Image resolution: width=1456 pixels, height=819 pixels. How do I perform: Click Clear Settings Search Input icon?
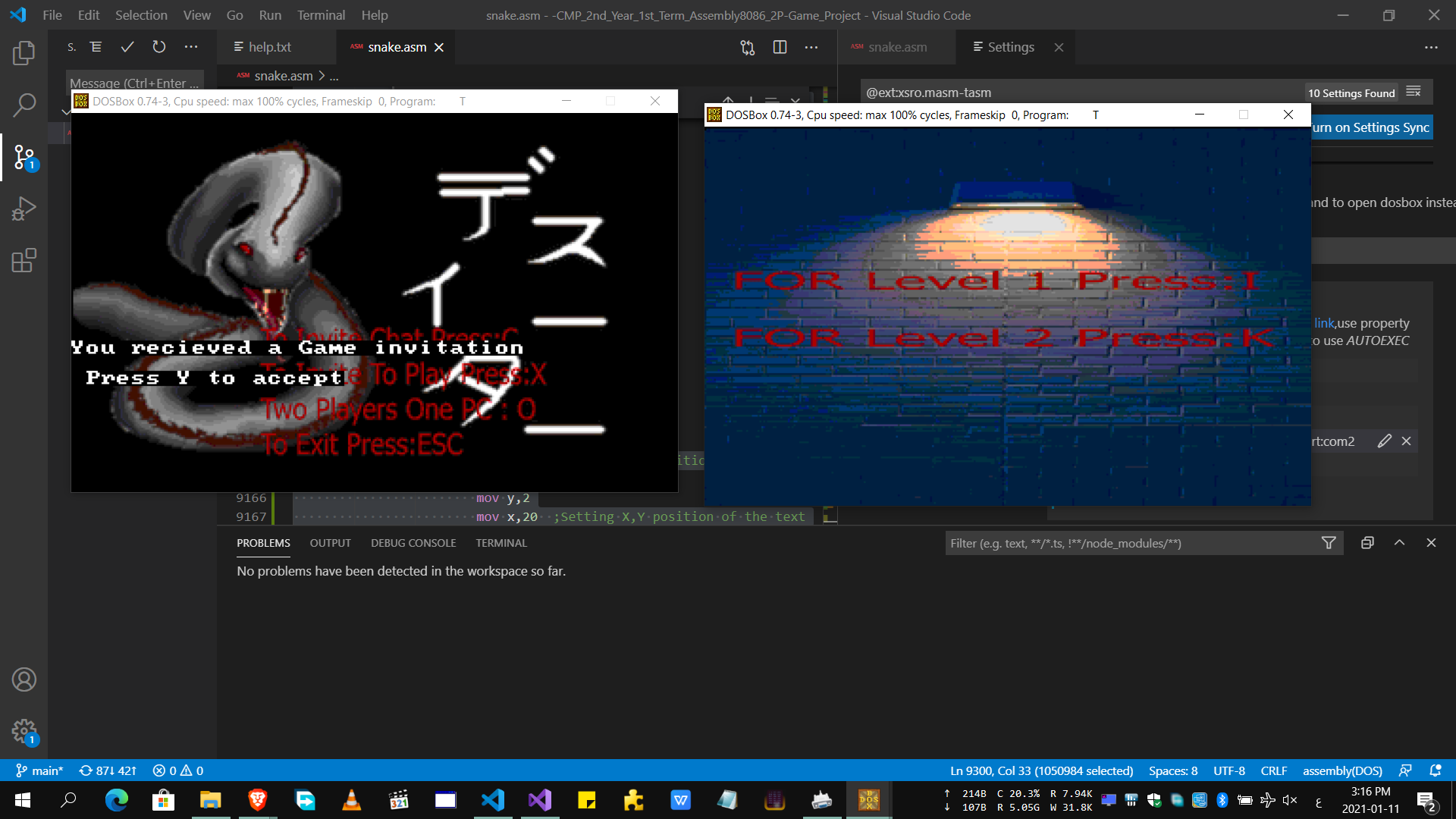coord(1414,92)
